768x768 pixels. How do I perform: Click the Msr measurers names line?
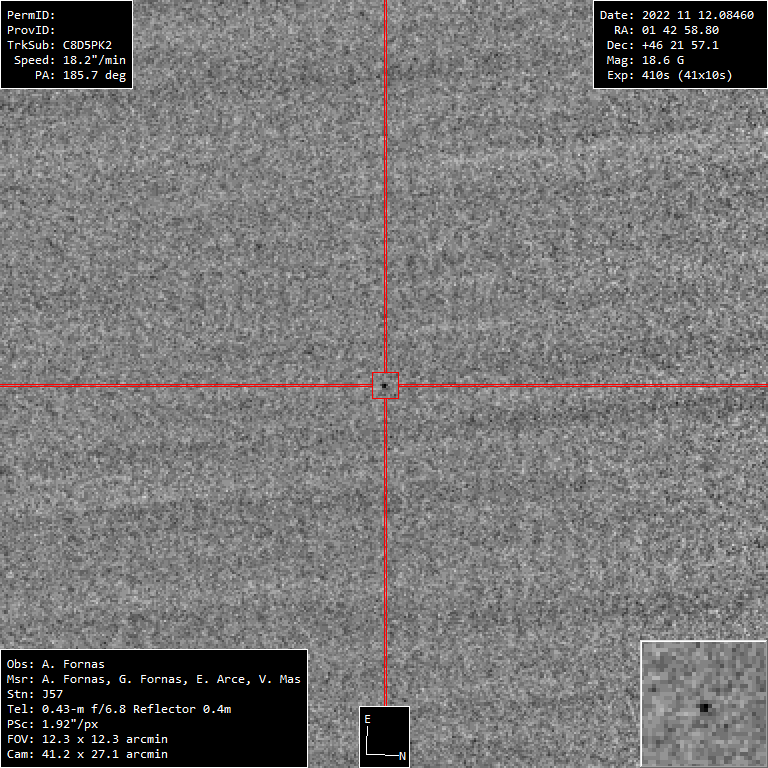153,679
